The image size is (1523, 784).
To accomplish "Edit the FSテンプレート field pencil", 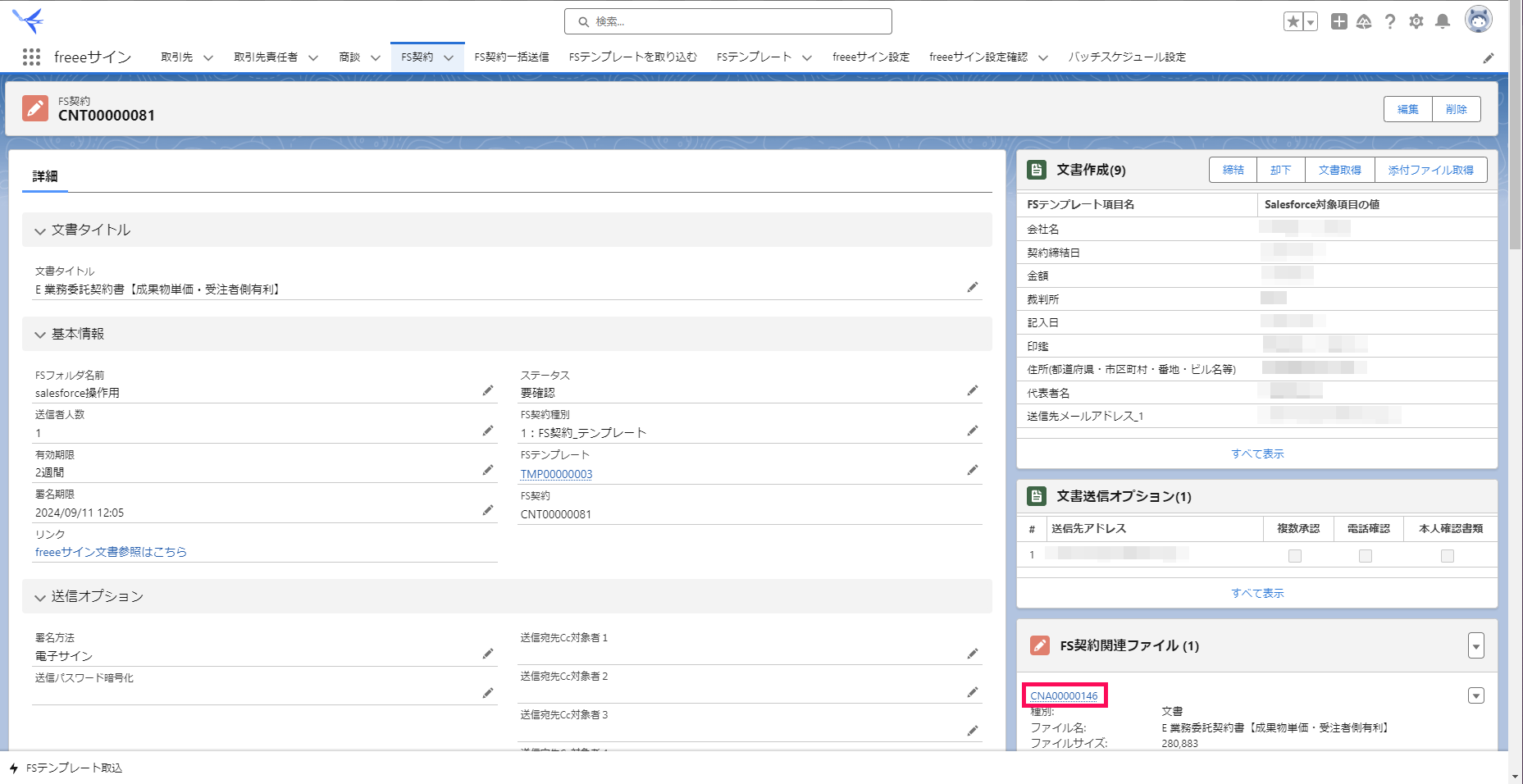I will (x=973, y=470).
